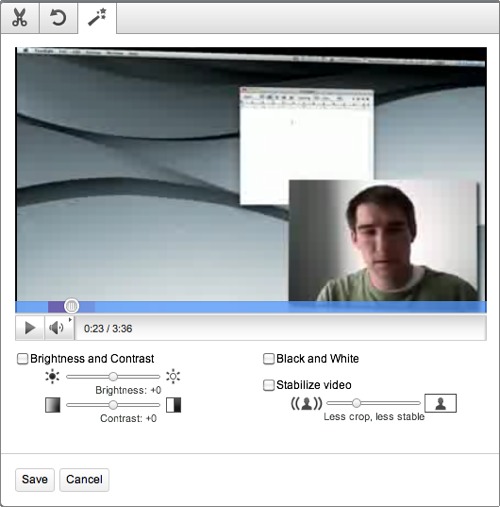The image size is (500, 507).
Task: Click the framed person crop icon
Action: 440,403
